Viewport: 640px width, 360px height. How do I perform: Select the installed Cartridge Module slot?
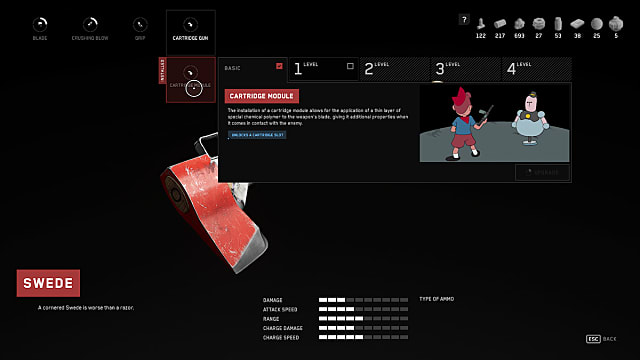tap(191, 80)
